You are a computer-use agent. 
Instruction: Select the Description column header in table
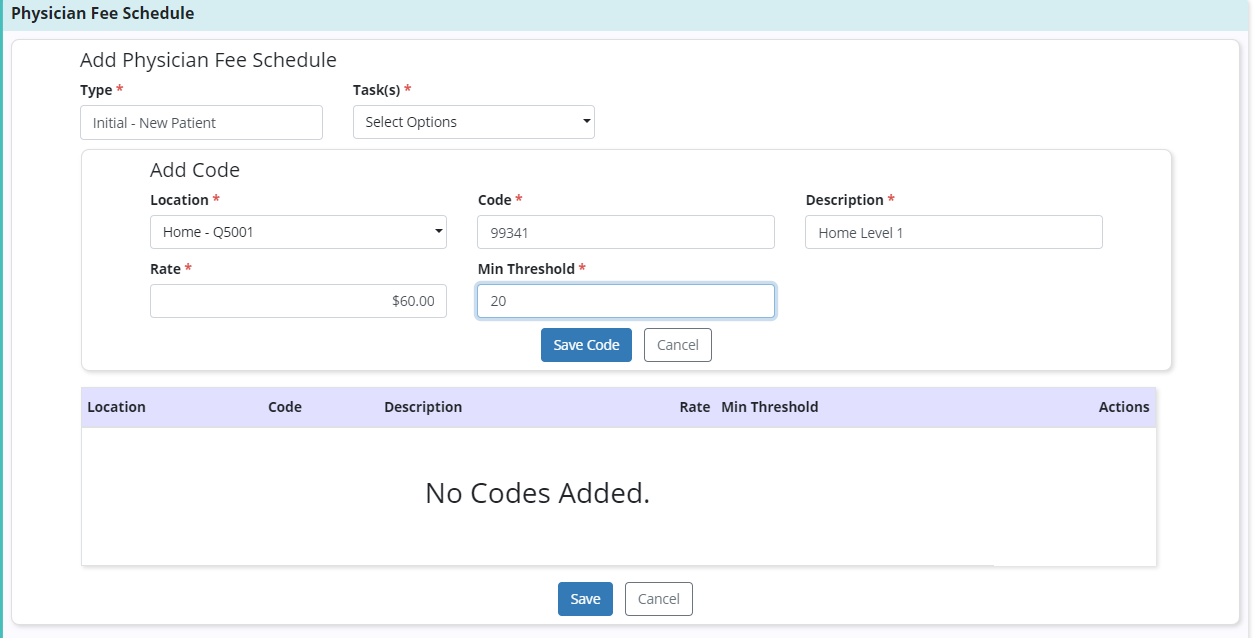(423, 407)
